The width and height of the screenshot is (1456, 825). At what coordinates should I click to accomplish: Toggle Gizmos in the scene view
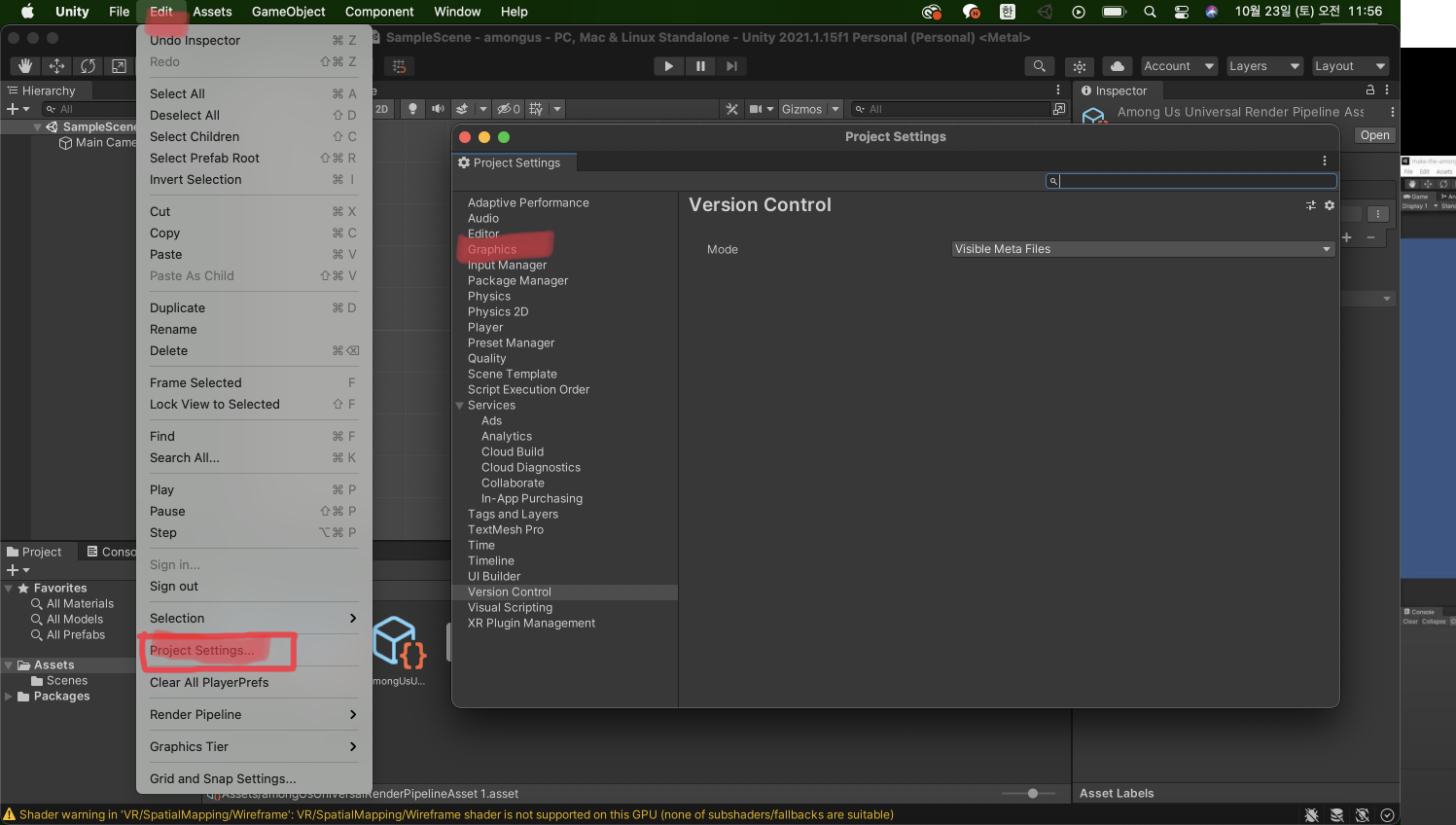[802, 109]
